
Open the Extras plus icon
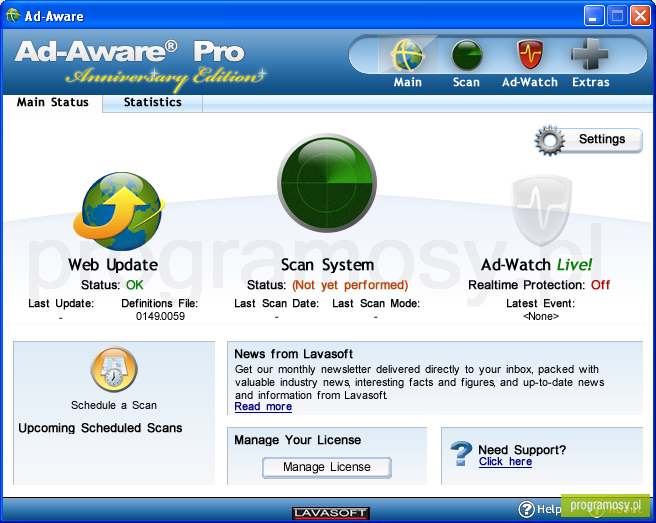click(590, 54)
